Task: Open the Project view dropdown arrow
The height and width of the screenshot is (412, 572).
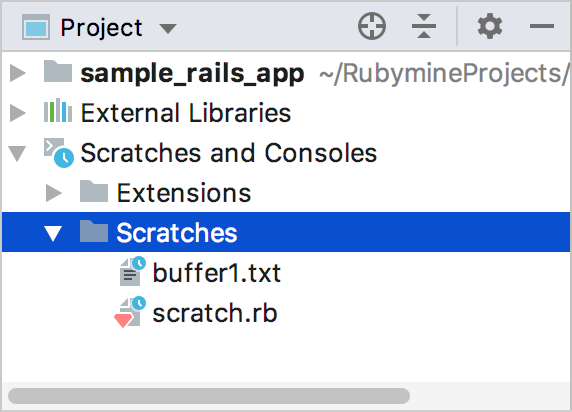Action: (168, 28)
